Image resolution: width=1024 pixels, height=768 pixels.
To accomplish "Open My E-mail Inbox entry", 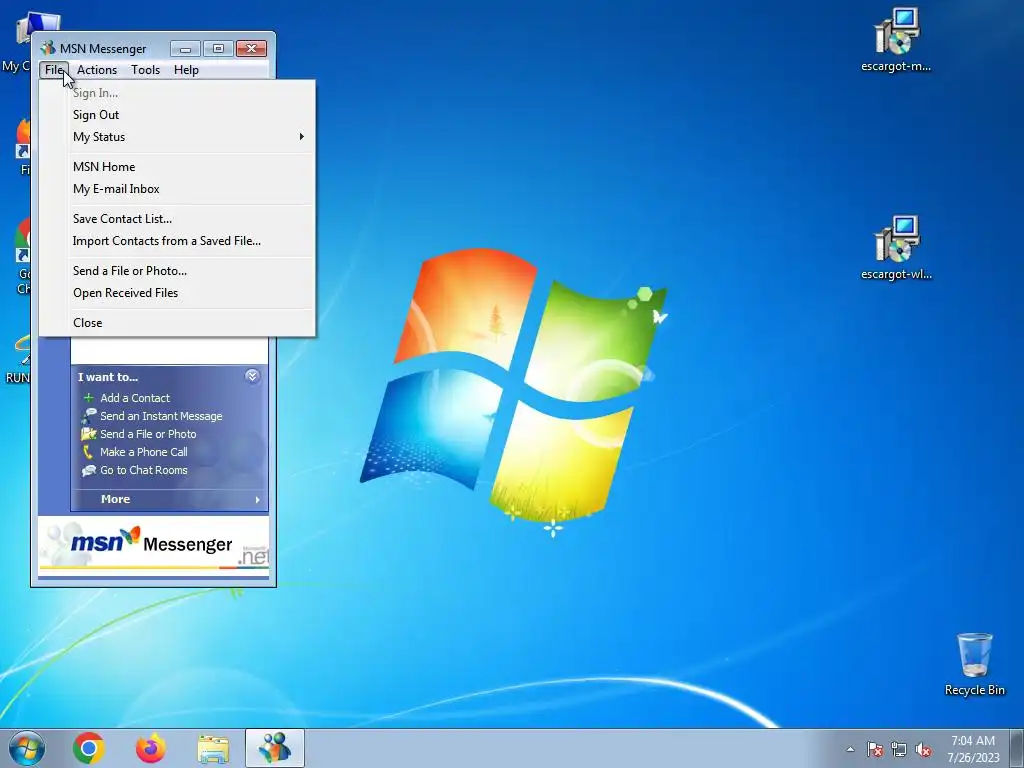I will point(176,189).
